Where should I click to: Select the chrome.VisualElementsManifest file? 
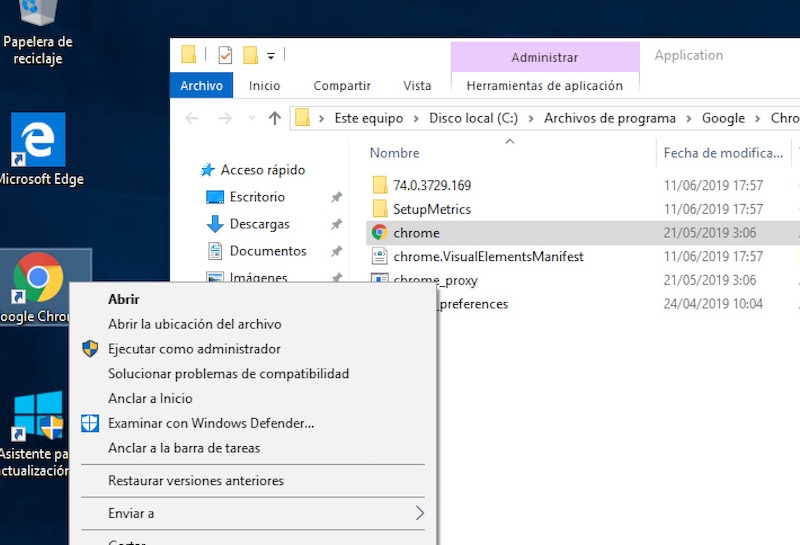[x=488, y=256]
